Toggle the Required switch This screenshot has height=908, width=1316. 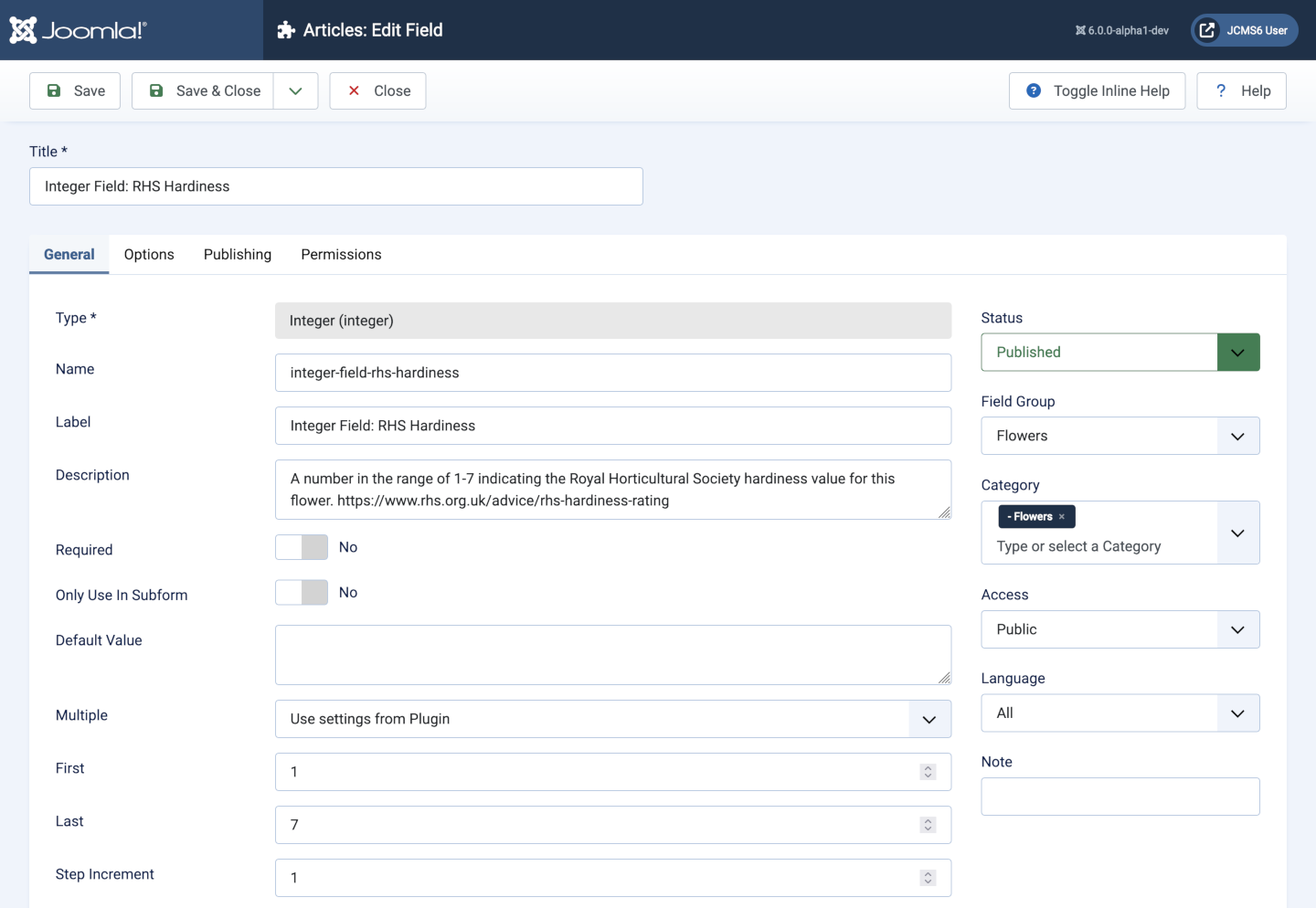[x=302, y=547]
